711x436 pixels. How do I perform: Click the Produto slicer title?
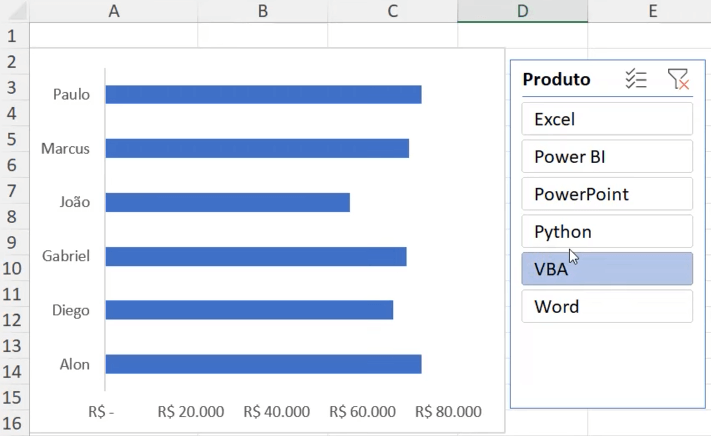tap(556, 79)
